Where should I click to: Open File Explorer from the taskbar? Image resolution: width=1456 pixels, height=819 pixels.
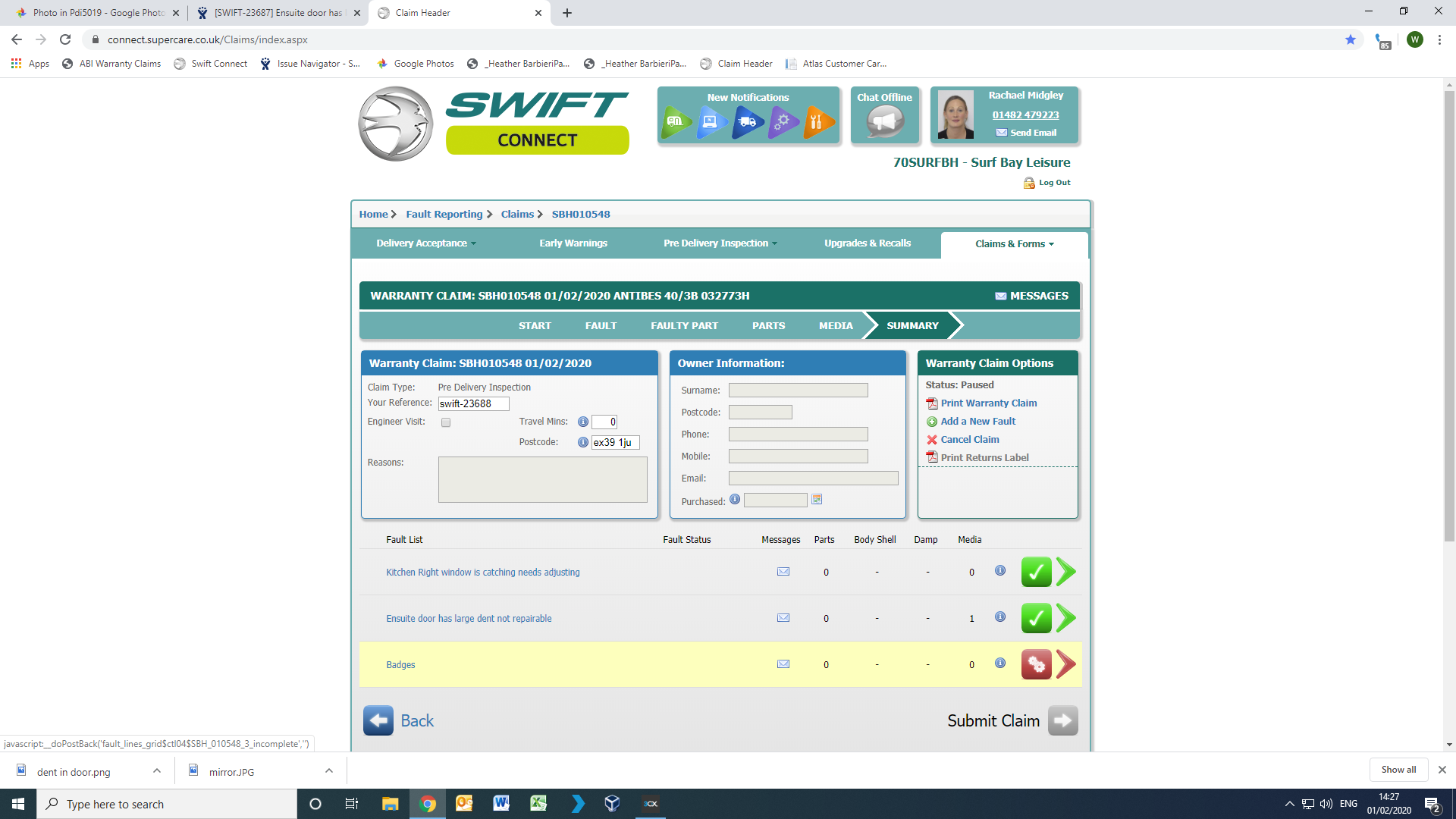pos(390,804)
